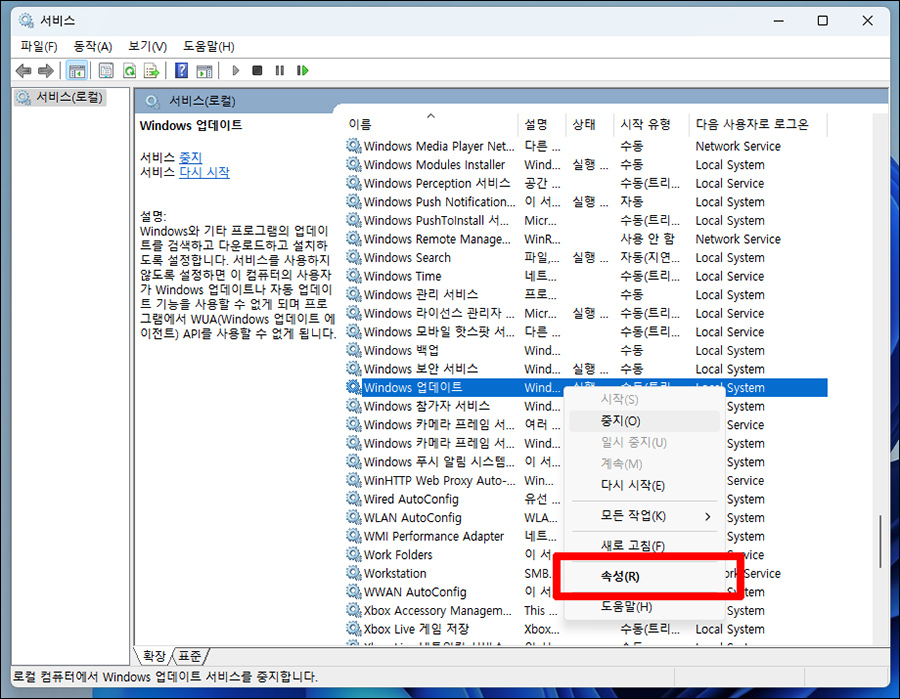Sort by 다음 사용자로 로그온 column header
Image resolution: width=900 pixels, height=699 pixels.
pos(758,124)
